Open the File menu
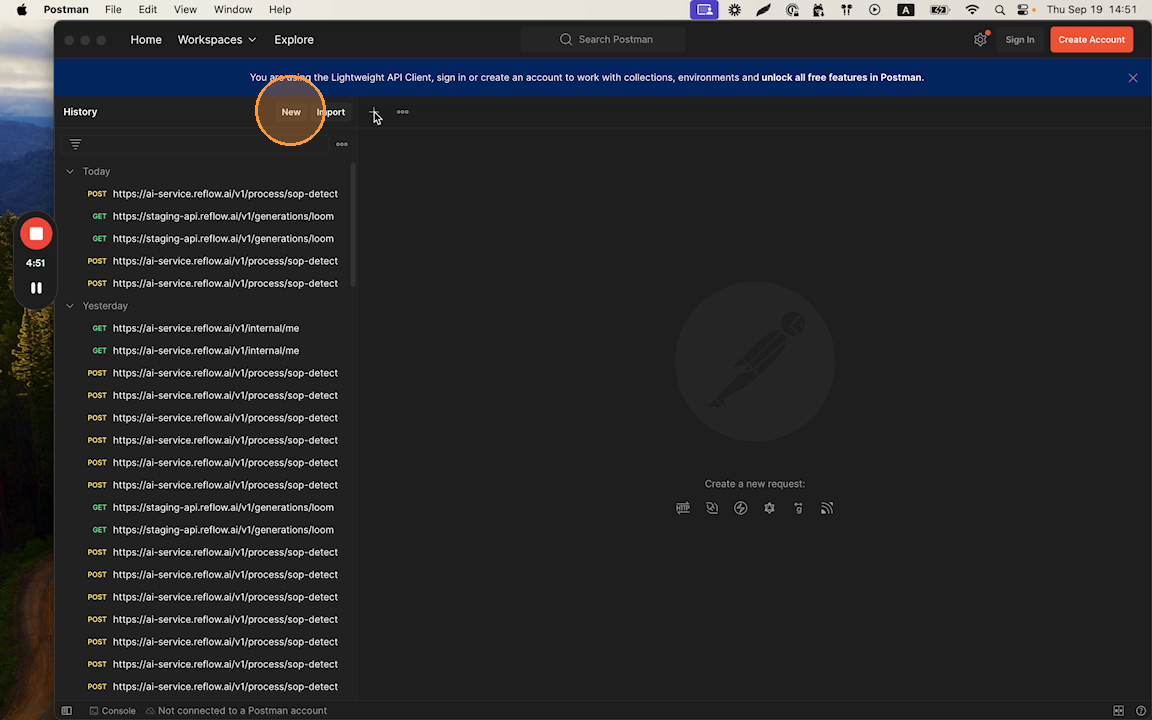 (x=113, y=10)
